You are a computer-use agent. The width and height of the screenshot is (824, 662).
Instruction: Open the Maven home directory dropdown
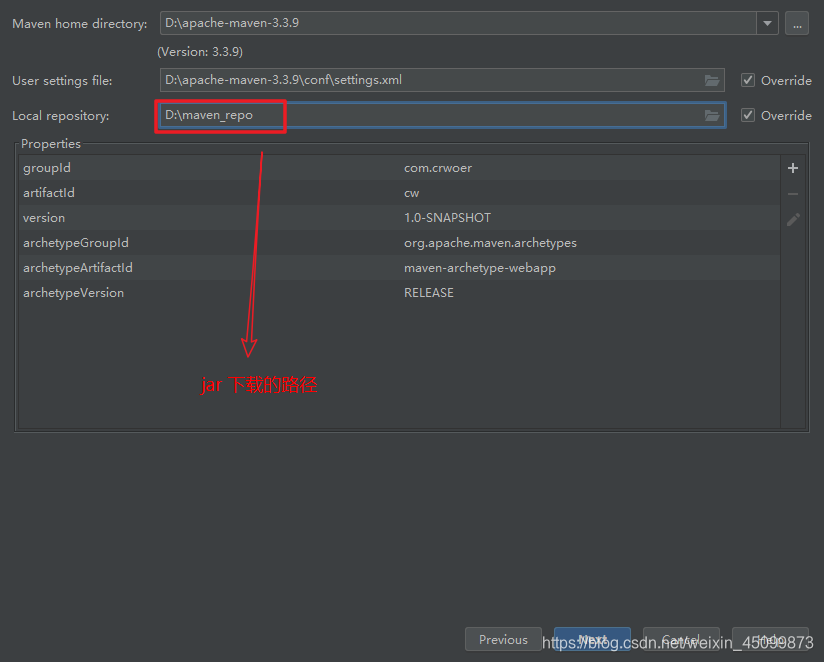point(767,24)
